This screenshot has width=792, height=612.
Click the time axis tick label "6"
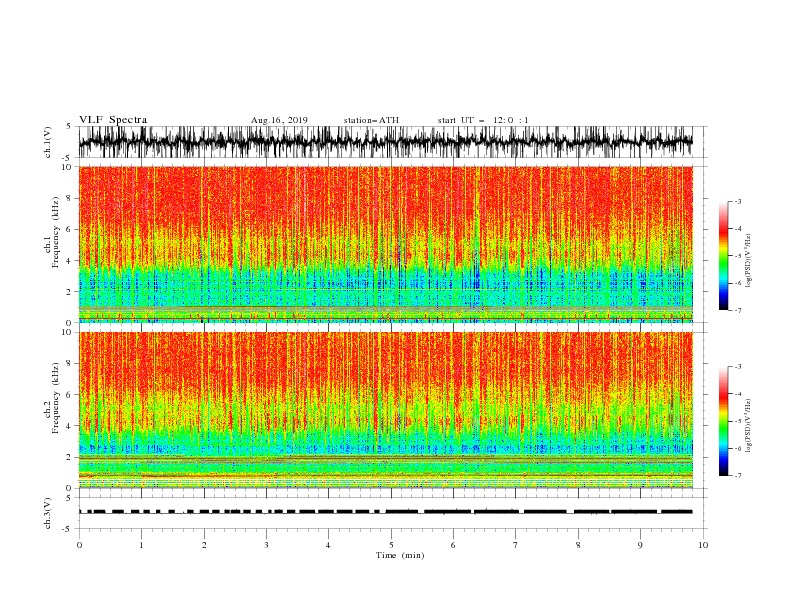(x=453, y=545)
